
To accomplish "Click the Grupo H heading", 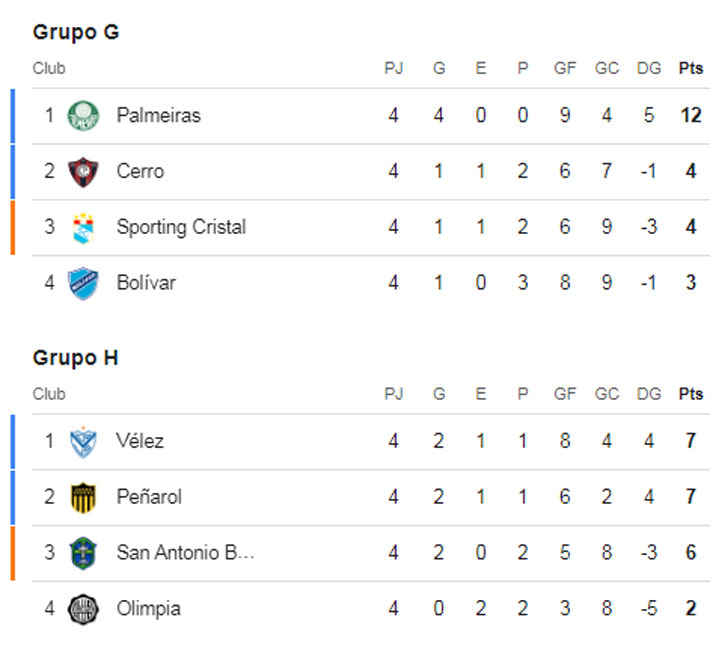I will 76,358.
